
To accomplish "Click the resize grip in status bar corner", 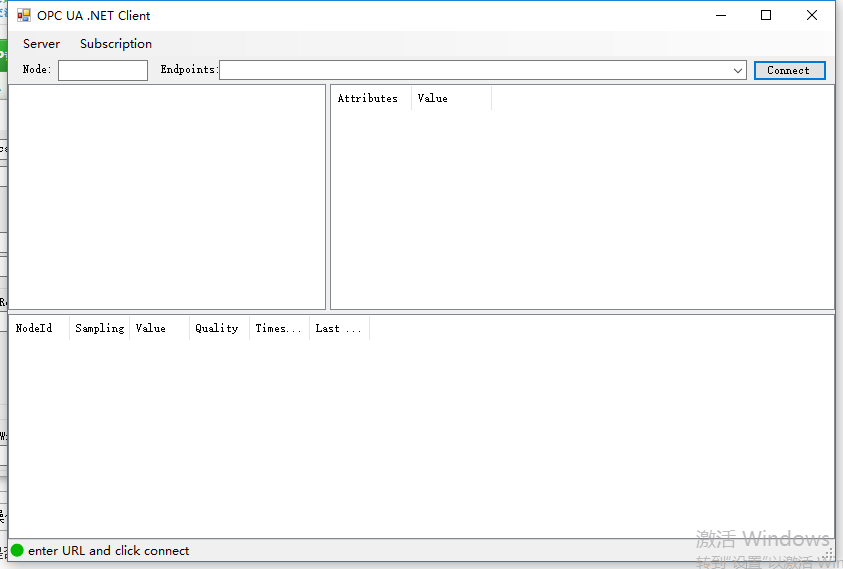I will coord(828,554).
